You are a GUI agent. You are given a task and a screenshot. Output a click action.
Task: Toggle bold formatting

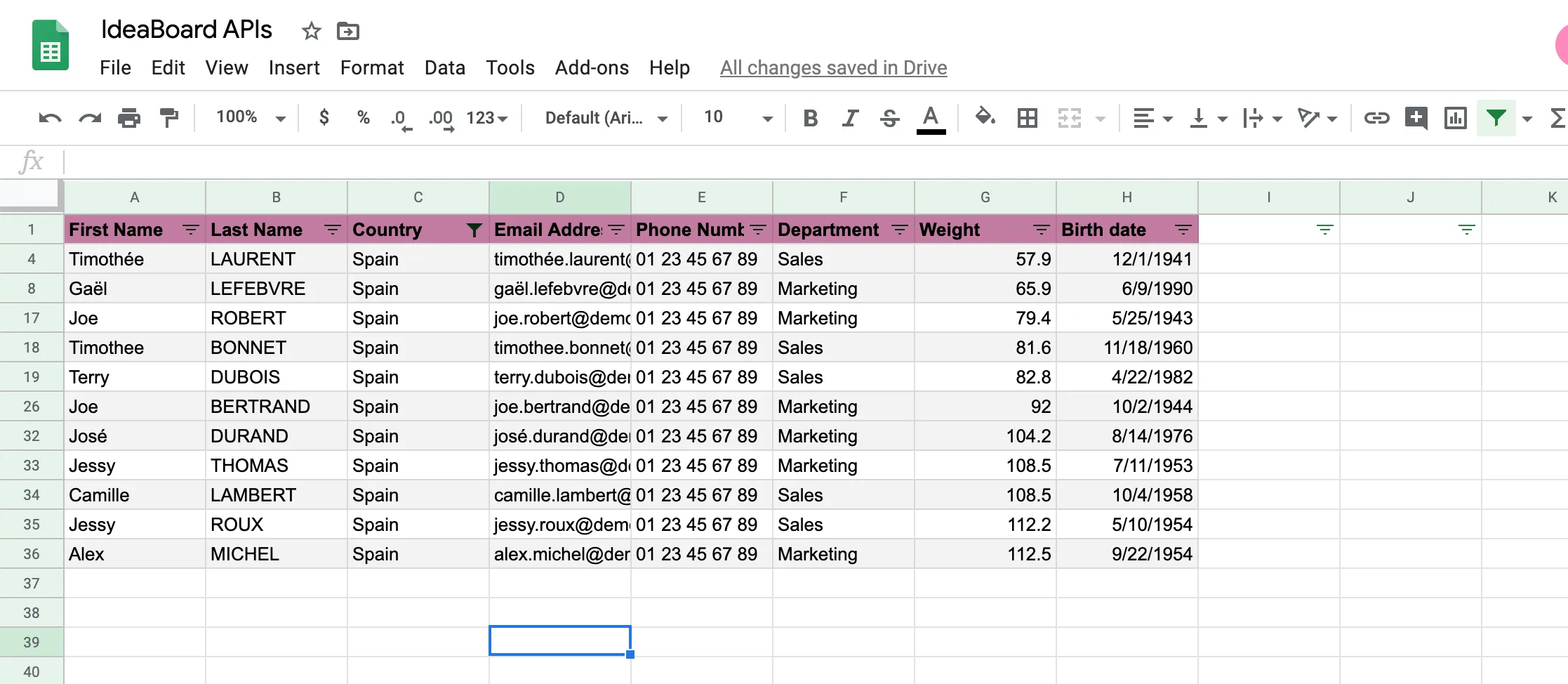(x=811, y=118)
